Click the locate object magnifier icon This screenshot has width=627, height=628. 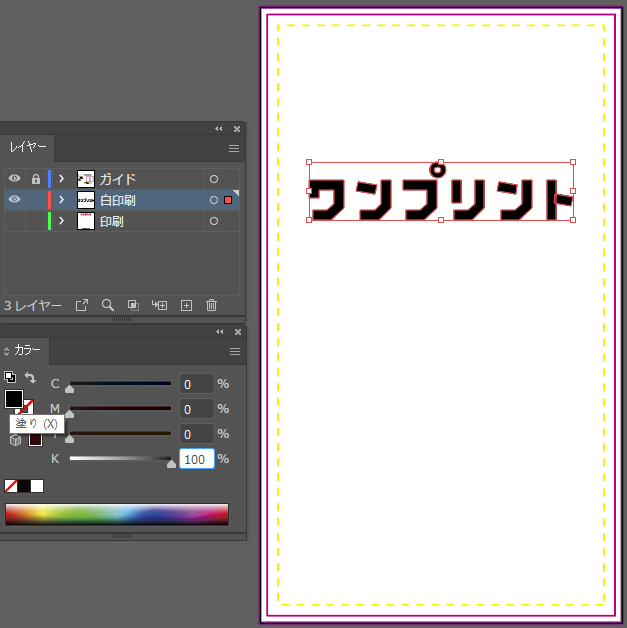point(107,305)
